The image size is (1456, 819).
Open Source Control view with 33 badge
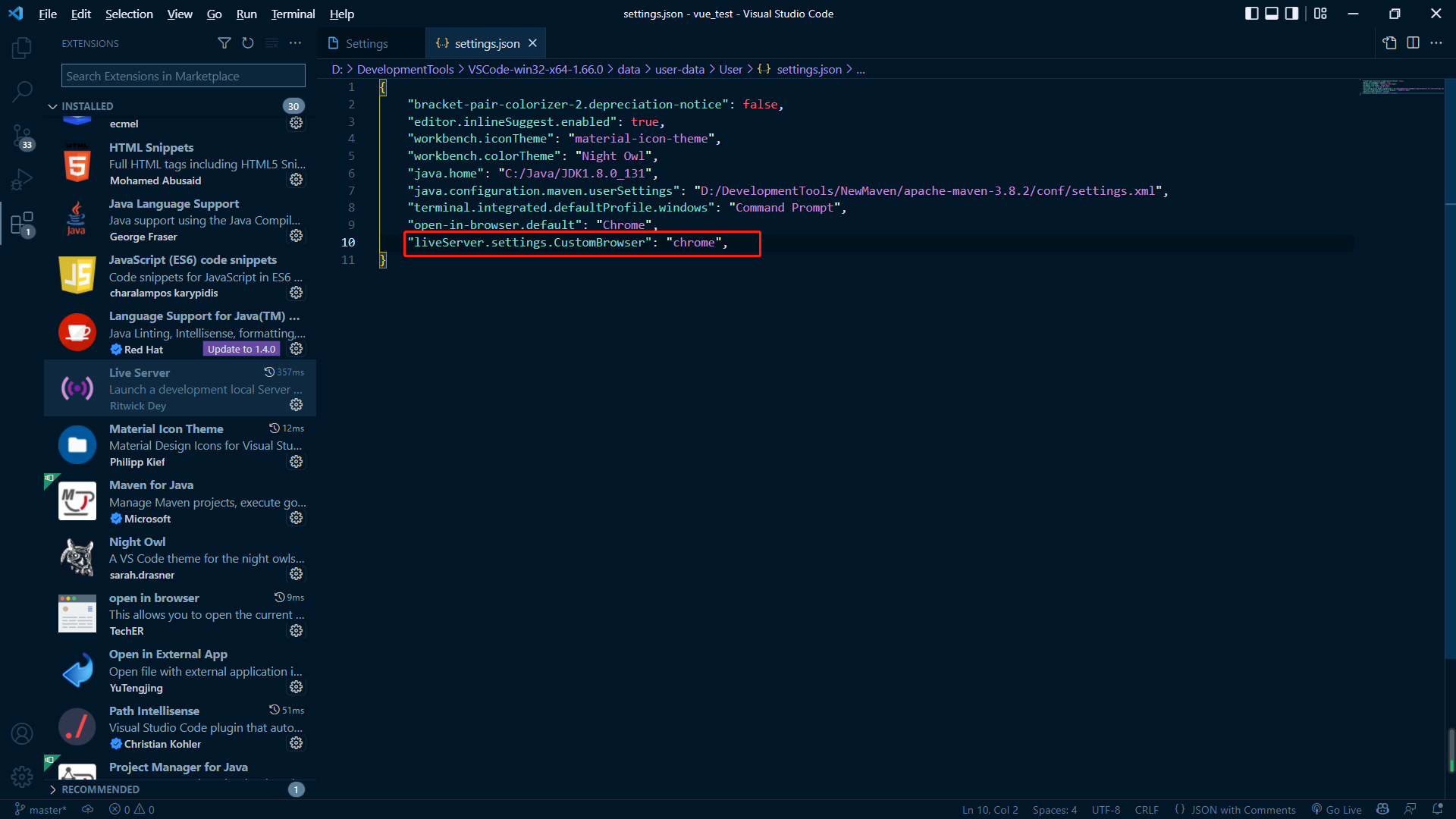(x=22, y=136)
